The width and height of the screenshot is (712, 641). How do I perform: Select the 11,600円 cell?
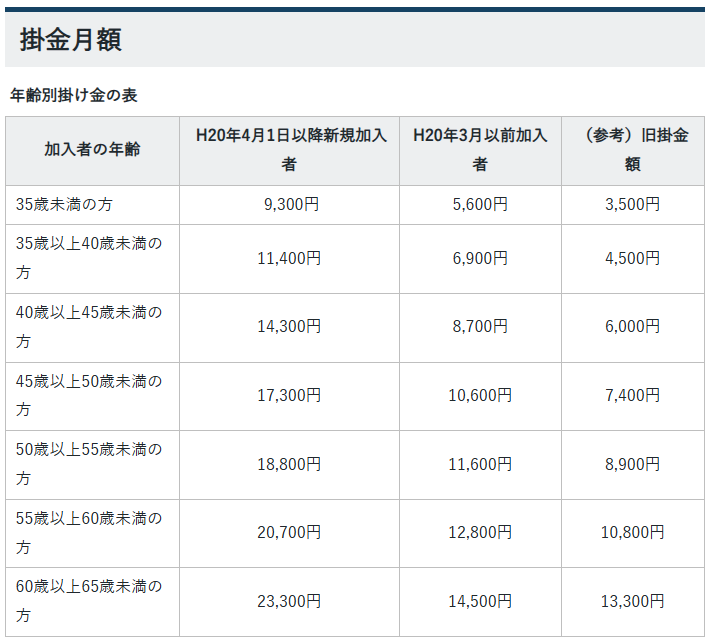[480, 464]
